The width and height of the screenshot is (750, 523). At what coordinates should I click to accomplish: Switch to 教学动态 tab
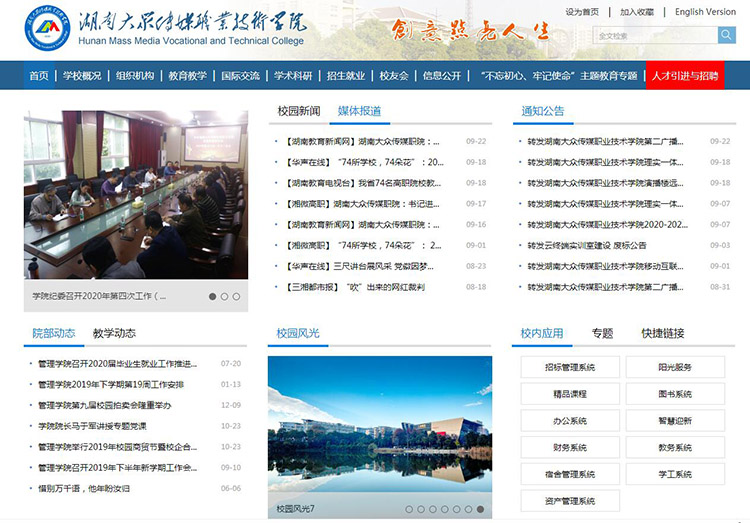click(114, 333)
